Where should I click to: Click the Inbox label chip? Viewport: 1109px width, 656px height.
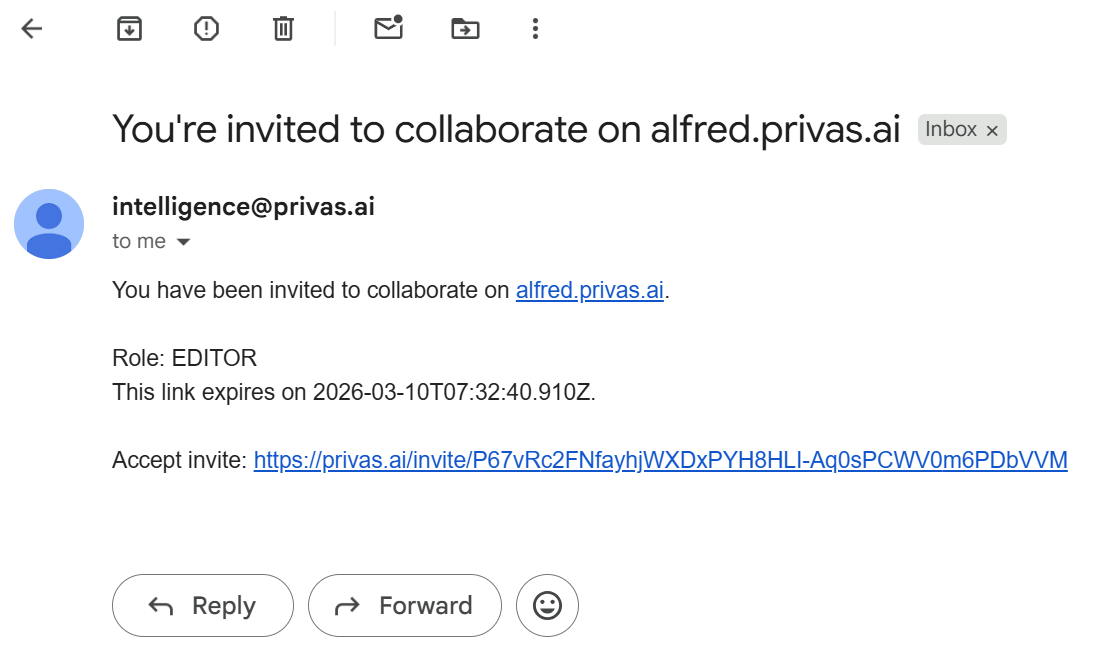click(950, 130)
